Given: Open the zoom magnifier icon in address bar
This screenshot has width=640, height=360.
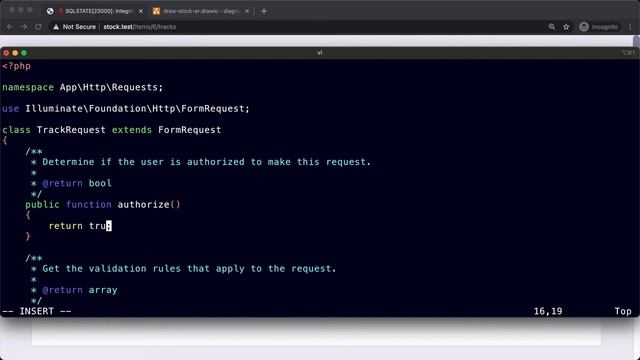Looking at the screenshot, I should 552,27.
